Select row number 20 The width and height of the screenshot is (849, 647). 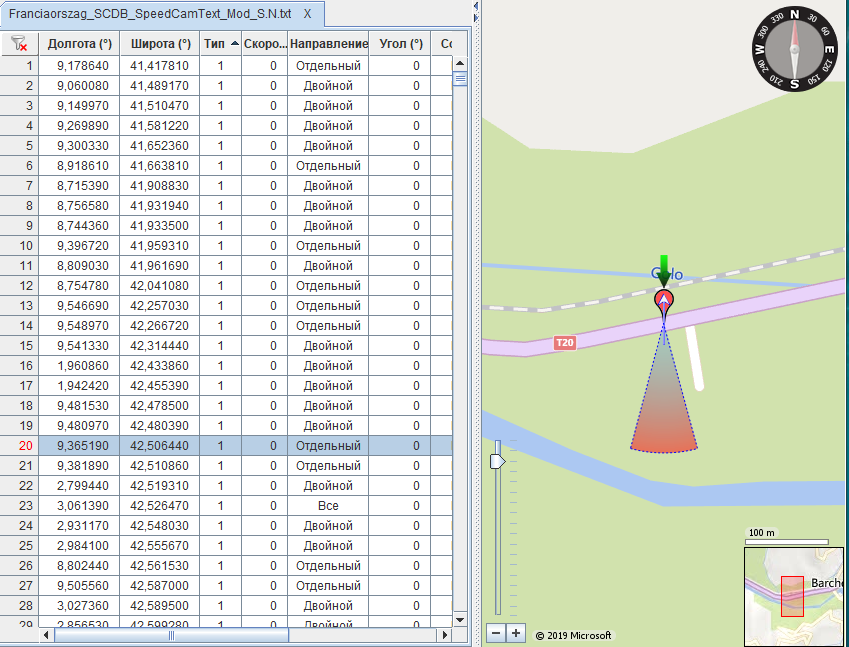tap(19, 447)
